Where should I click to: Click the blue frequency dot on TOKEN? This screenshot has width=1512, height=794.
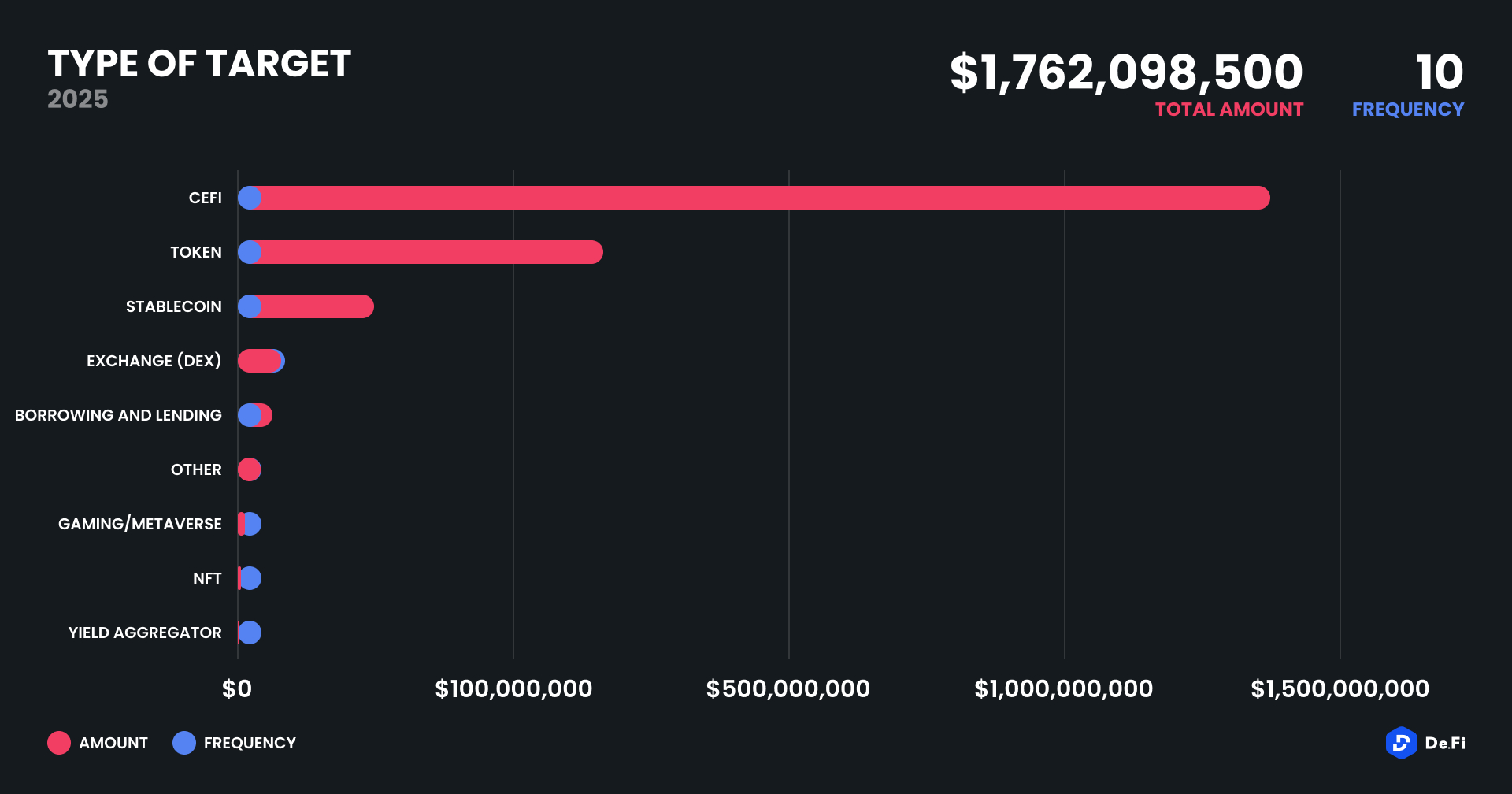(x=250, y=252)
